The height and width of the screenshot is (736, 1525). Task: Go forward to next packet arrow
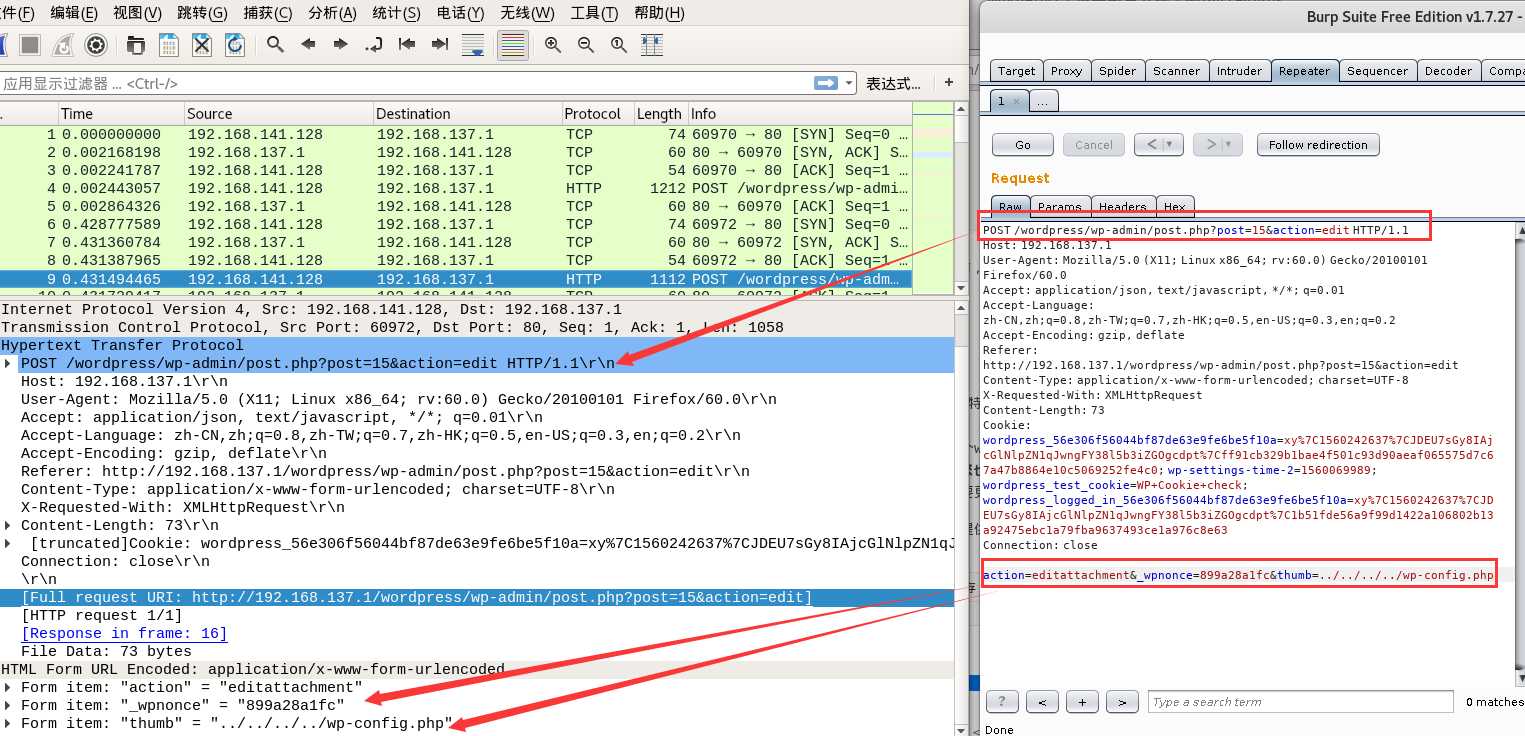(x=341, y=45)
